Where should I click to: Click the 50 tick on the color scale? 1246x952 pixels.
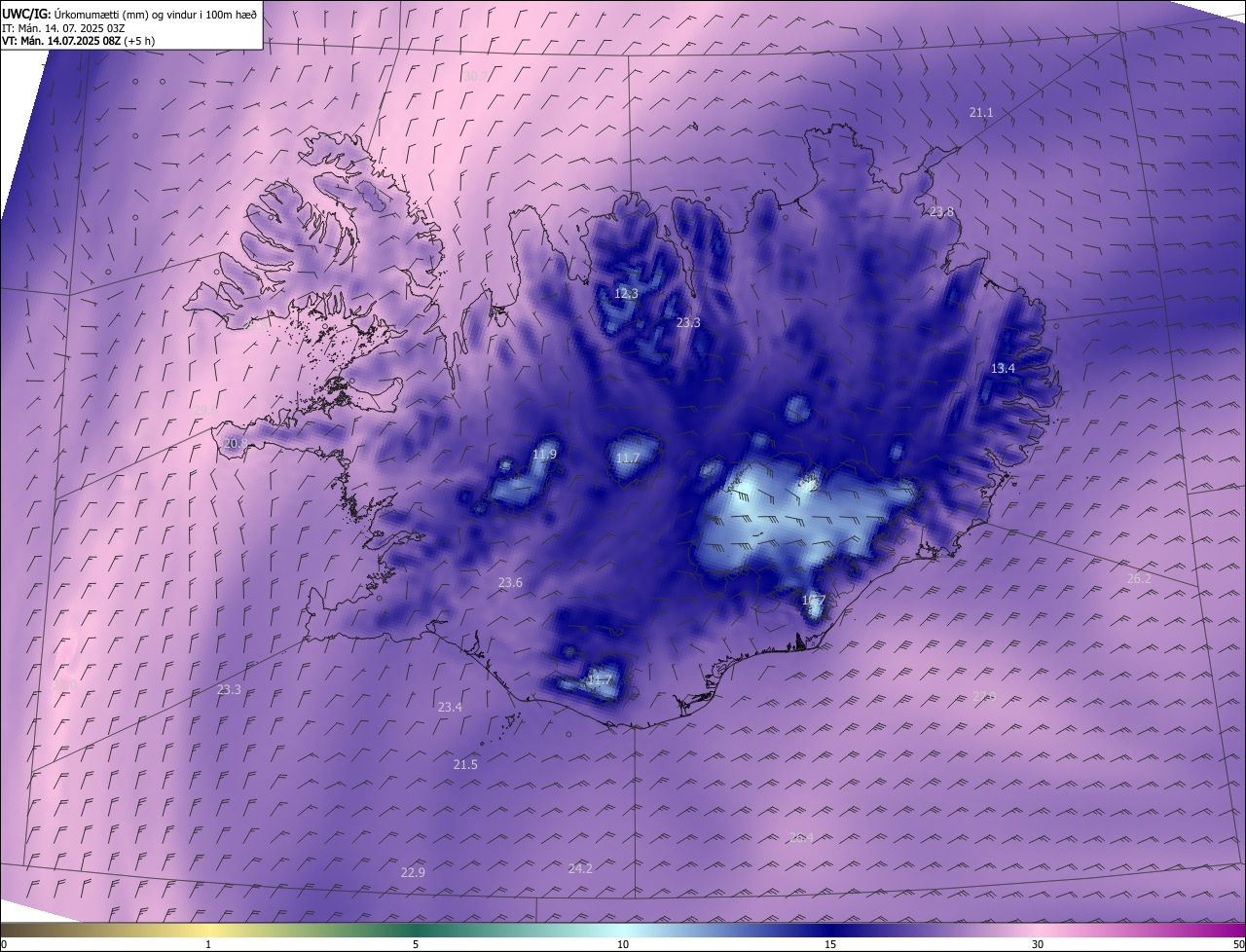click(1238, 944)
